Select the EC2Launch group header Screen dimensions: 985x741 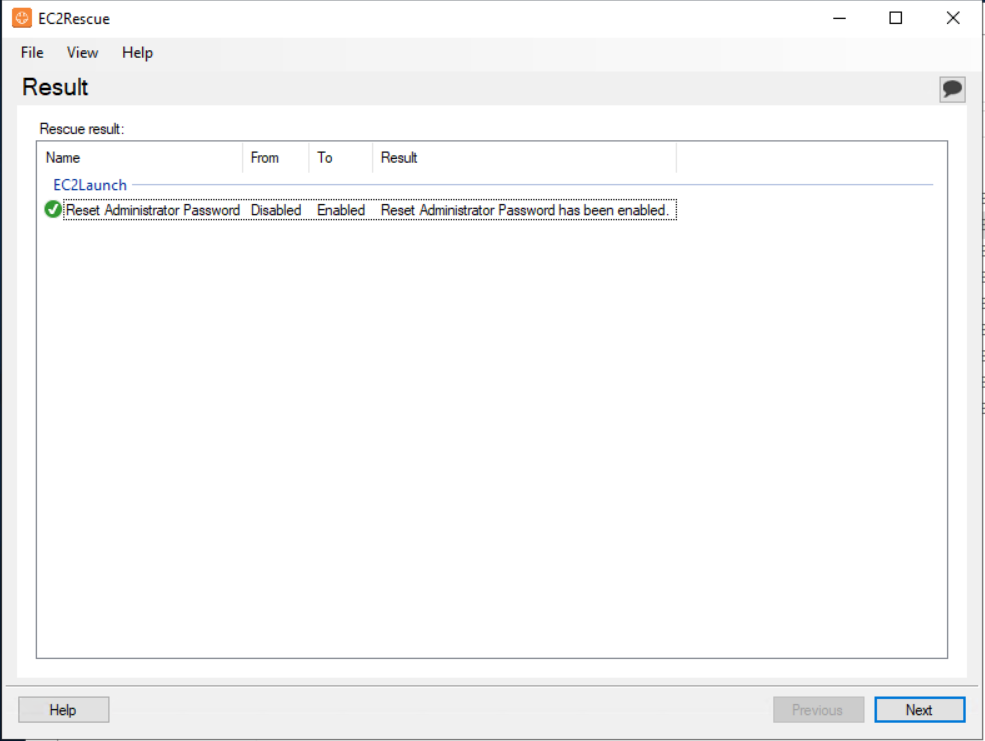point(90,185)
